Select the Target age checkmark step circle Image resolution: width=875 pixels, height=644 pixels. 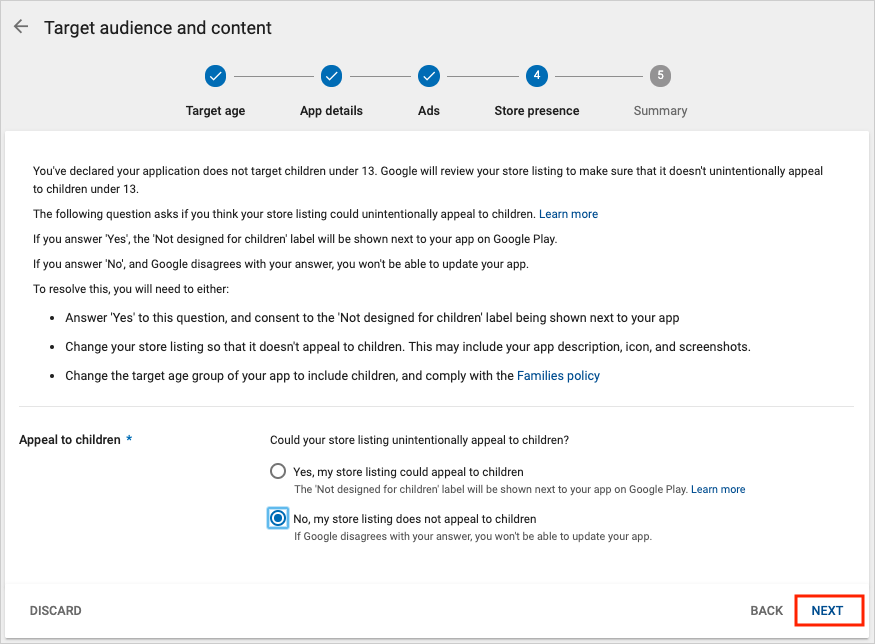click(x=215, y=76)
